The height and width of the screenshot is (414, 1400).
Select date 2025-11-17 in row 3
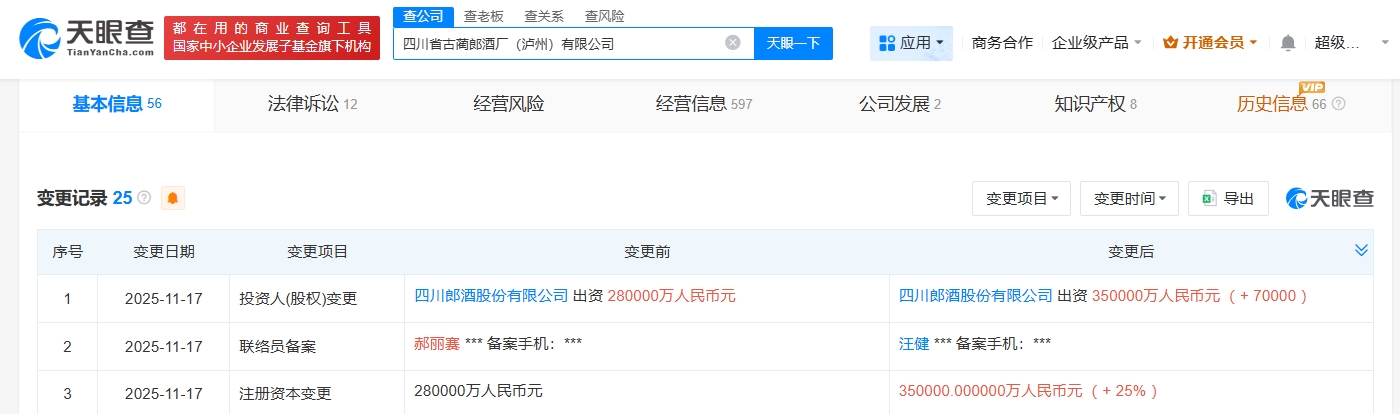(164, 394)
